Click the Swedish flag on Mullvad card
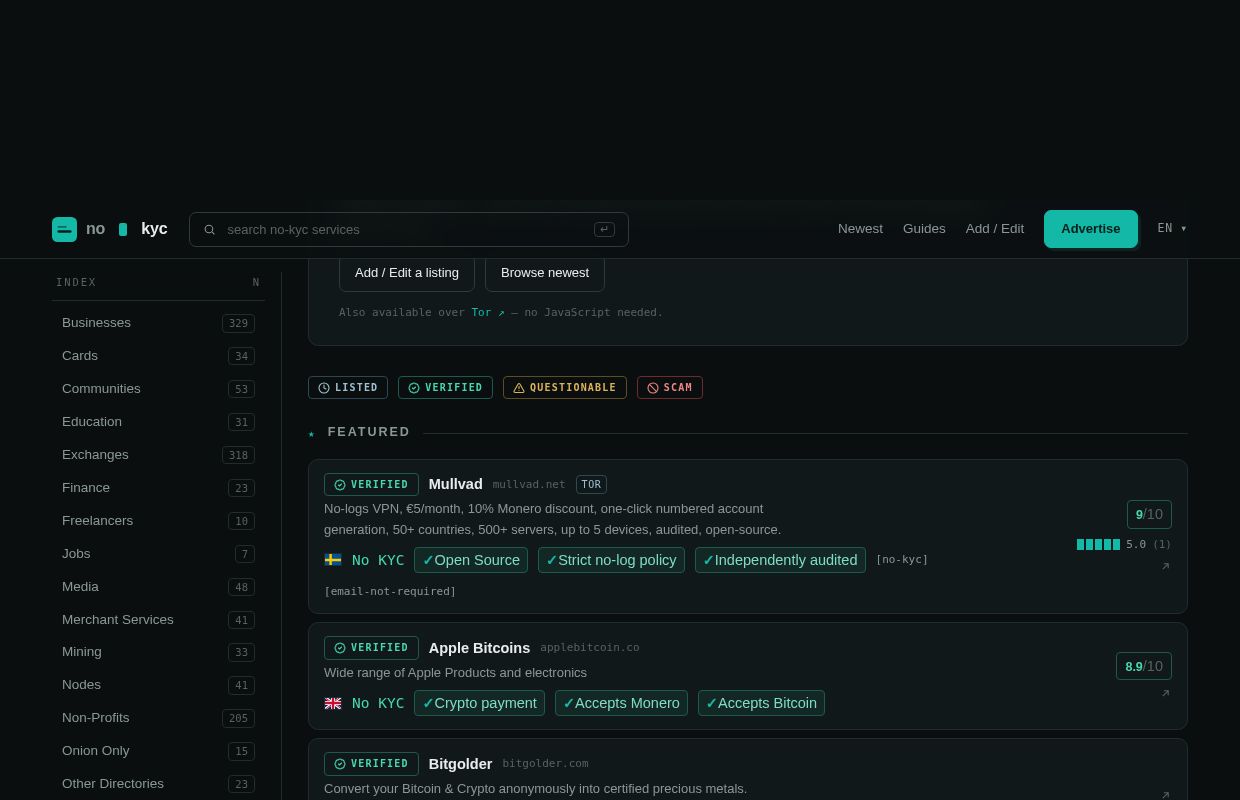The image size is (1240, 800). click(333, 560)
